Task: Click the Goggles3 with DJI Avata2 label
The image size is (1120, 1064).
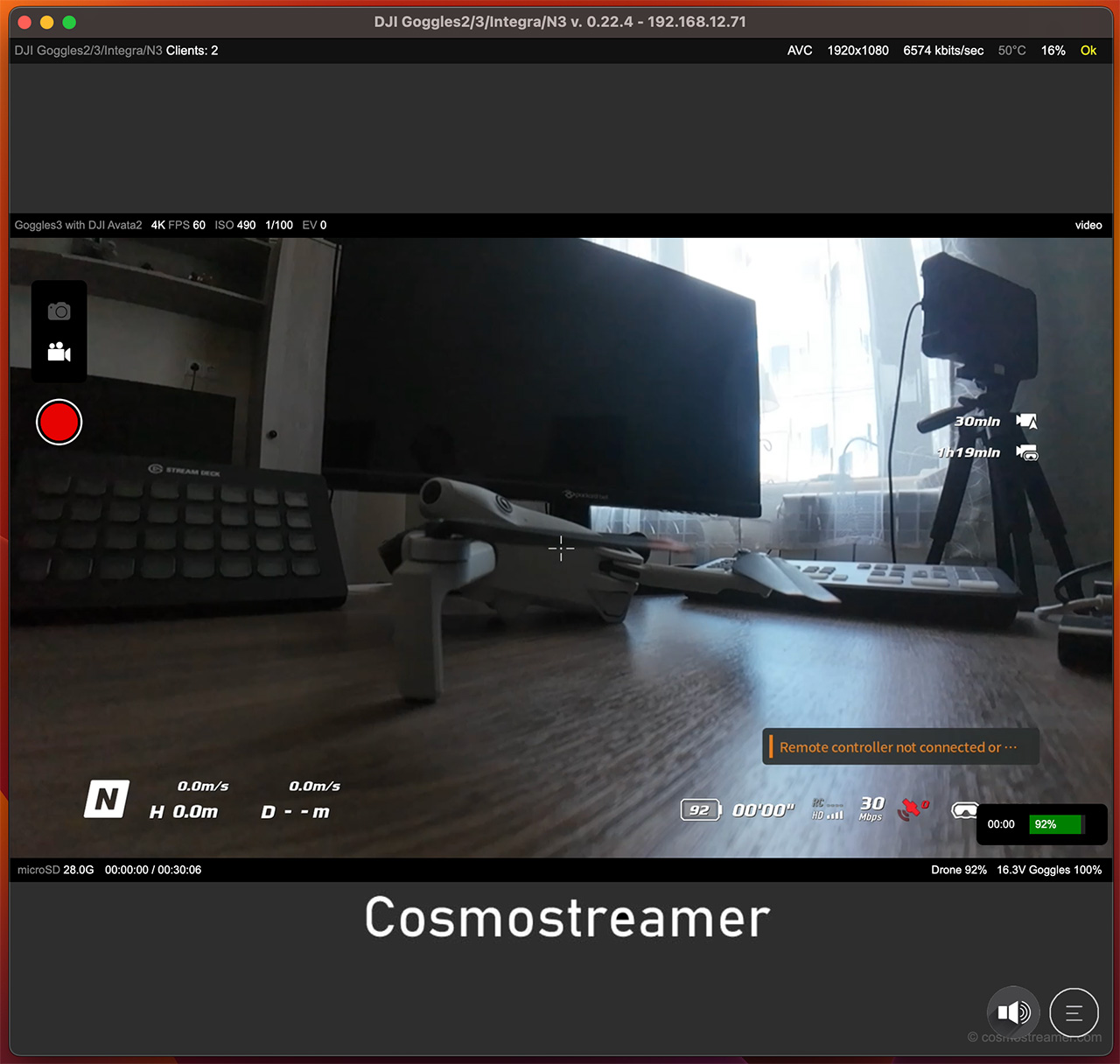Action: coord(78,225)
